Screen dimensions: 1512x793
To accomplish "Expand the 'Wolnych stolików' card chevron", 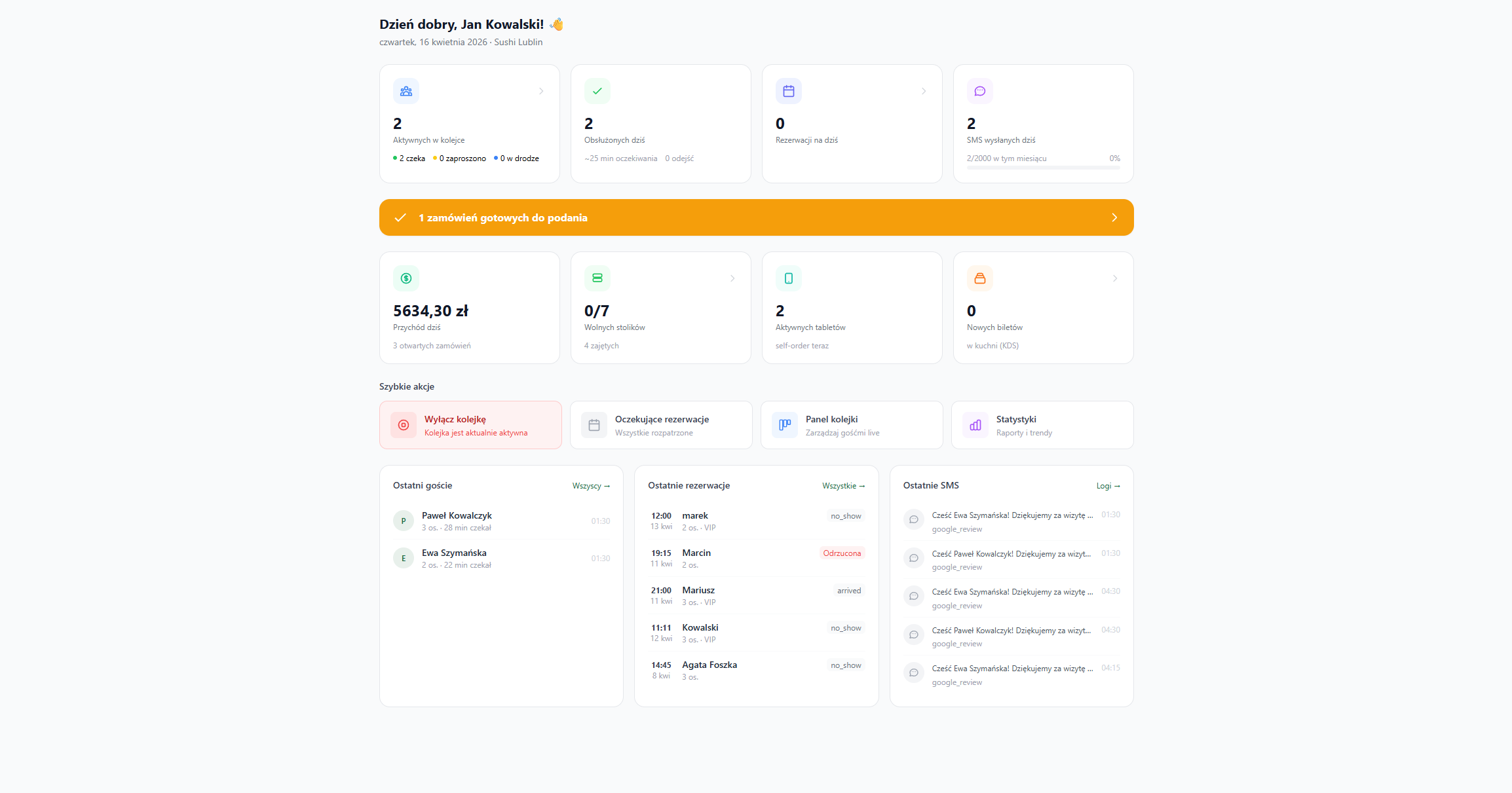I will coord(732,278).
